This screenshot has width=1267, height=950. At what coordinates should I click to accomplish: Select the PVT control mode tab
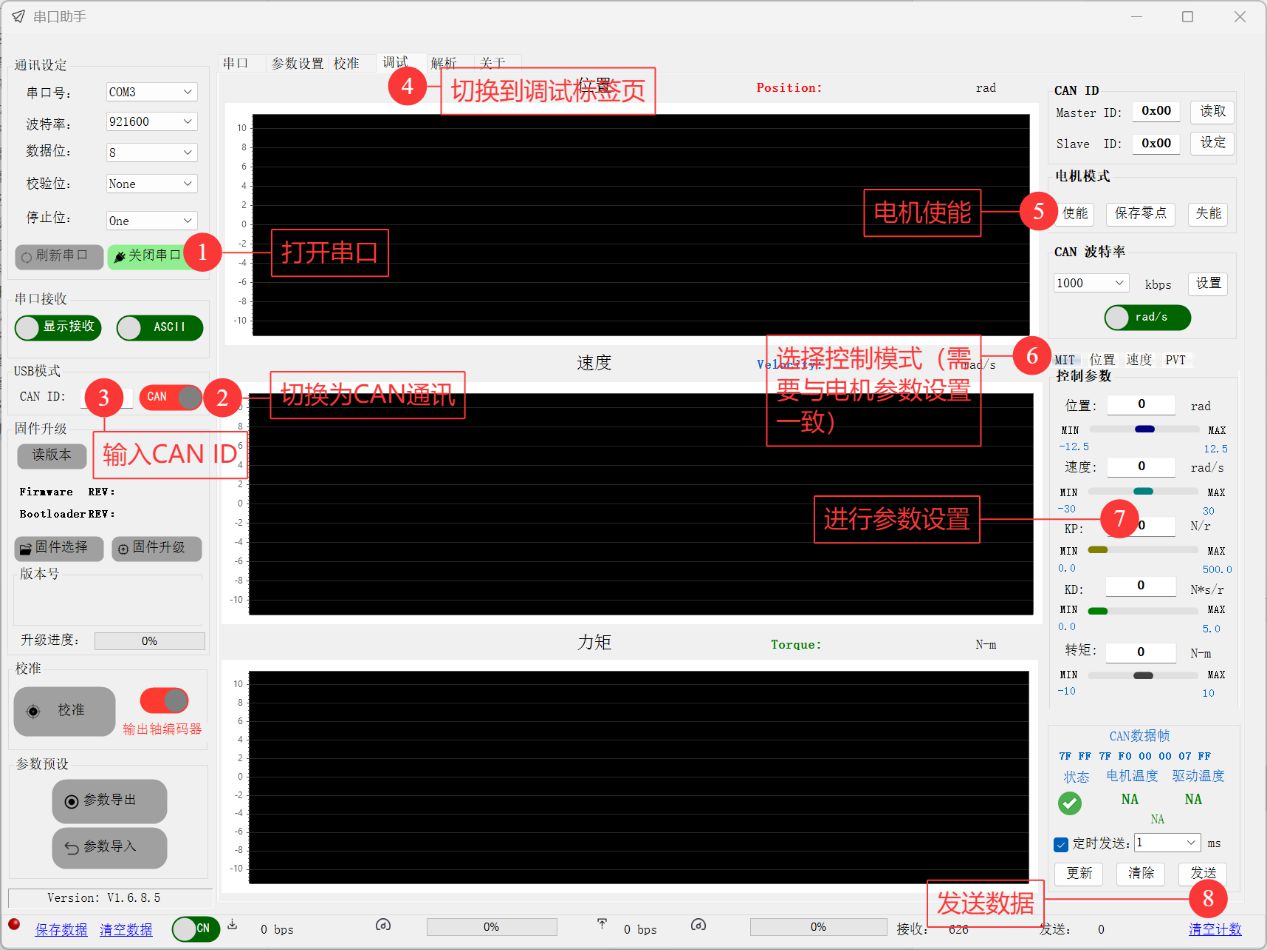[1175, 360]
